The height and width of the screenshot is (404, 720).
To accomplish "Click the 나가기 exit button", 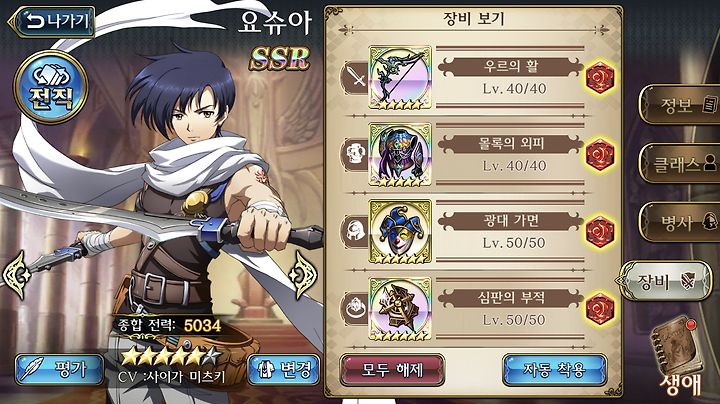I will click(51, 21).
